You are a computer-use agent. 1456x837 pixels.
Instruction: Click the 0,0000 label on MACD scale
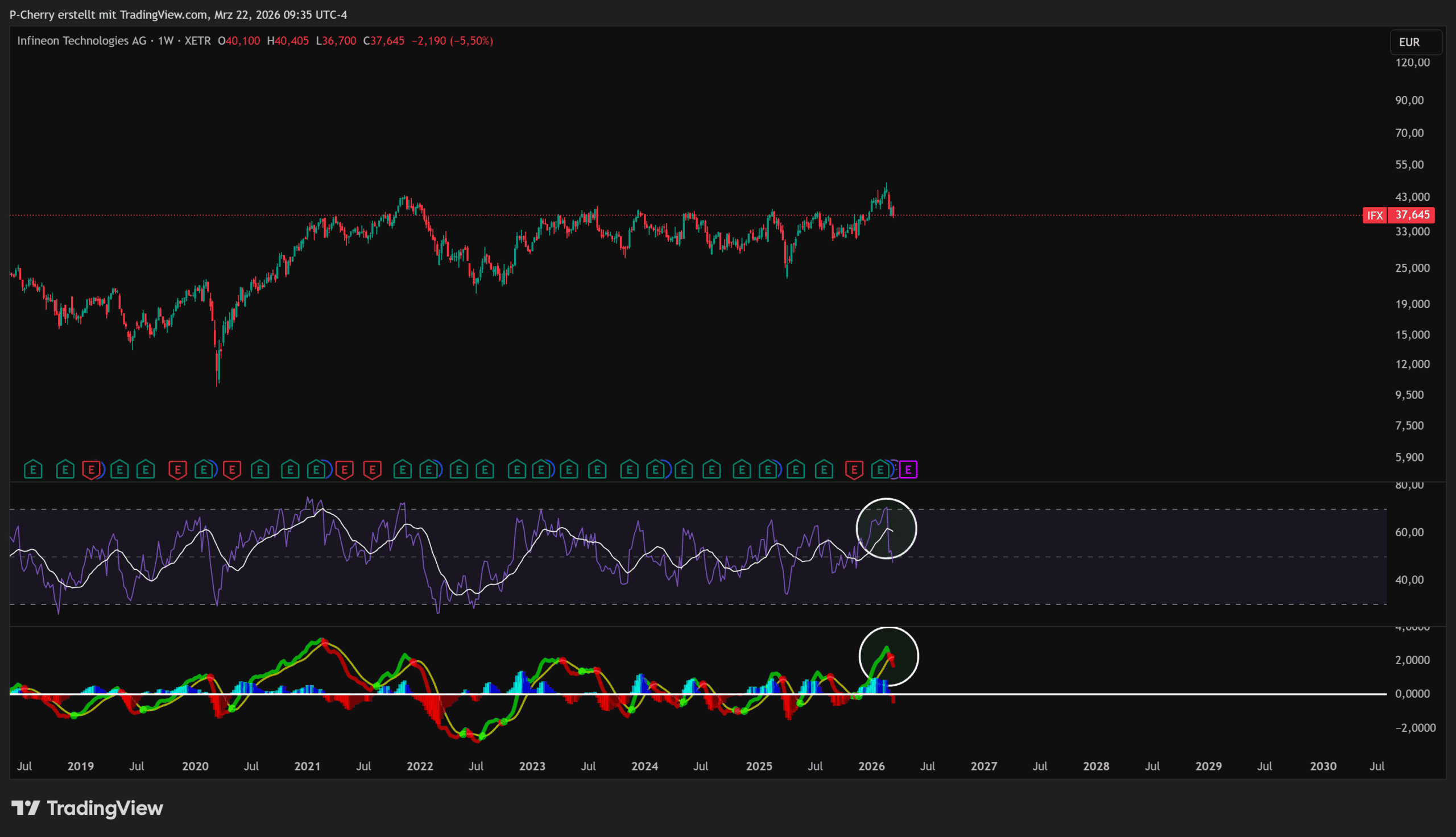(1412, 693)
